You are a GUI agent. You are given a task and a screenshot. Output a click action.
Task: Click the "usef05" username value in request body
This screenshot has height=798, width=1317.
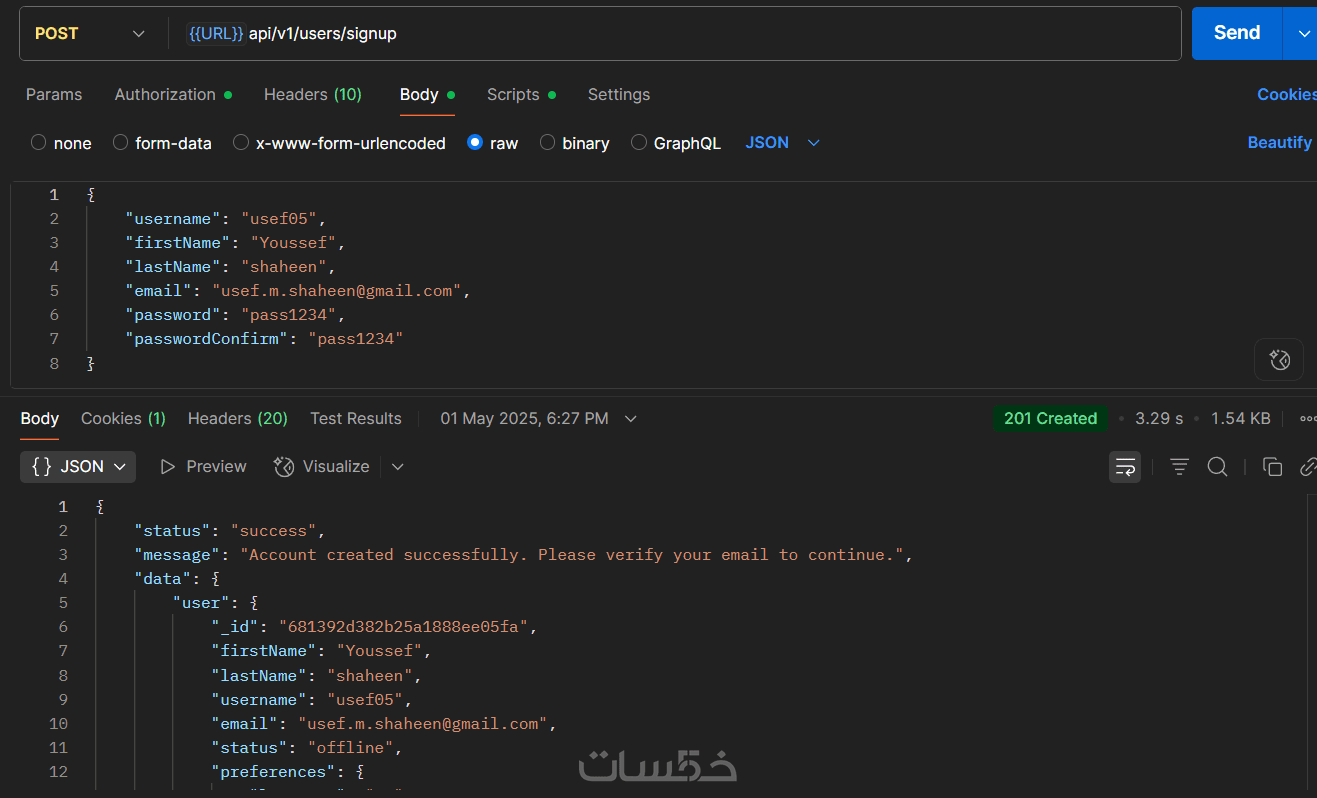coord(278,219)
